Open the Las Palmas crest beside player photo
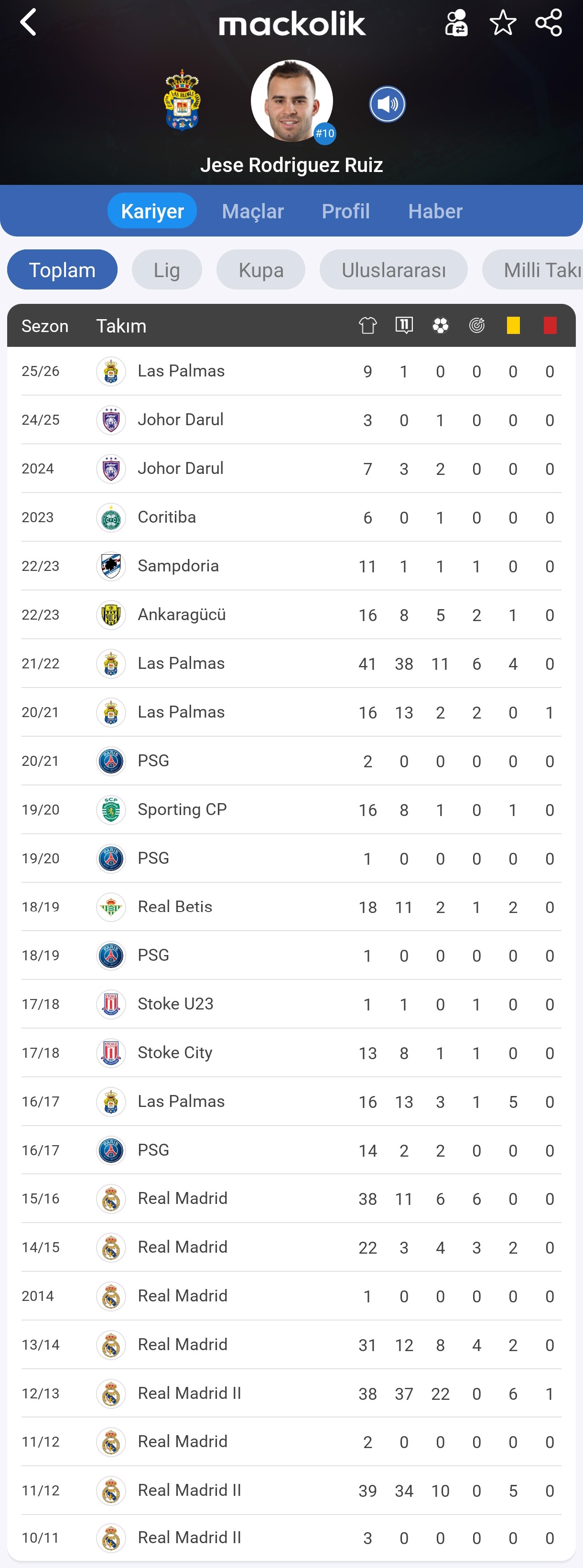The height and width of the screenshot is (1568, 583). tap(182, 101)
